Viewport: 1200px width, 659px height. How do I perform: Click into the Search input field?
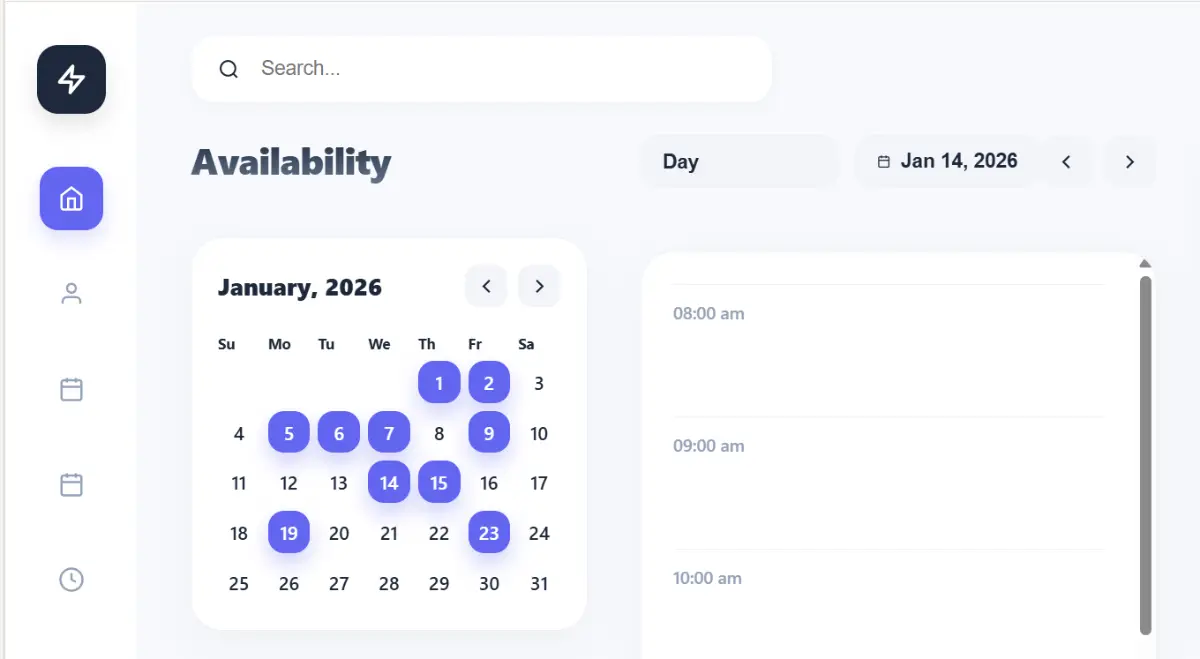pos(500,69)
